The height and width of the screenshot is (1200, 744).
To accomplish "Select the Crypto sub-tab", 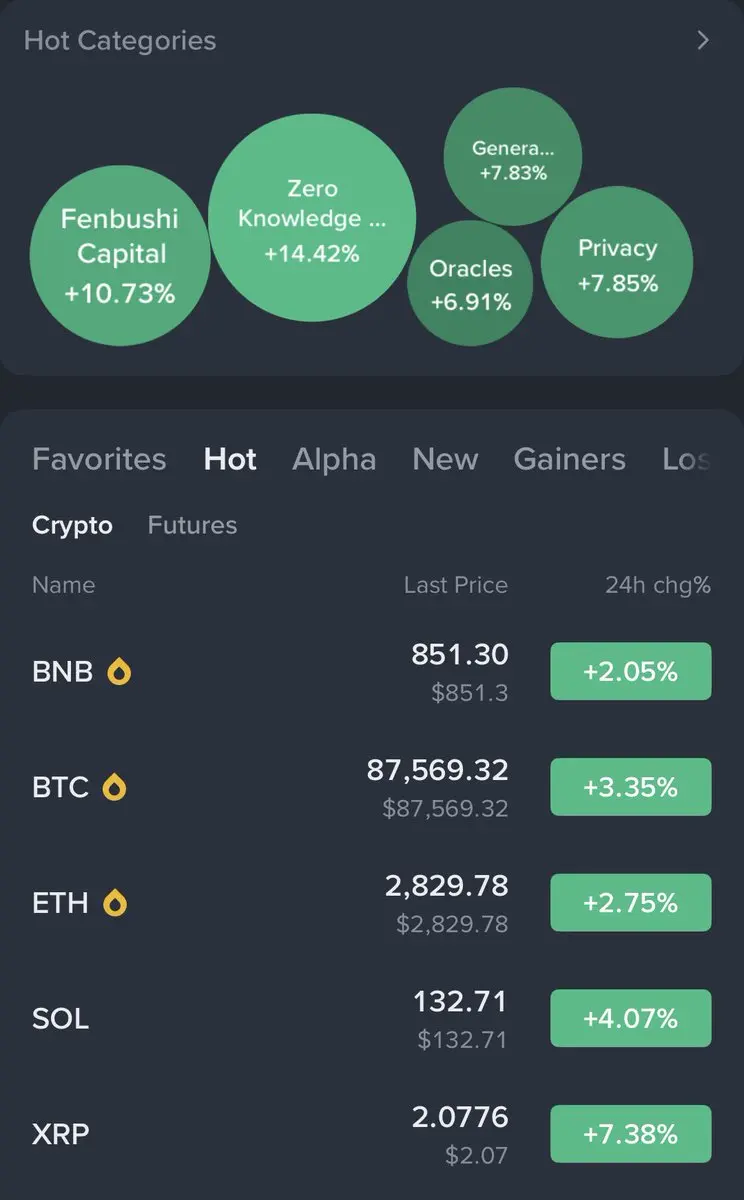I will pyautogui.click(x=72, y=525).
